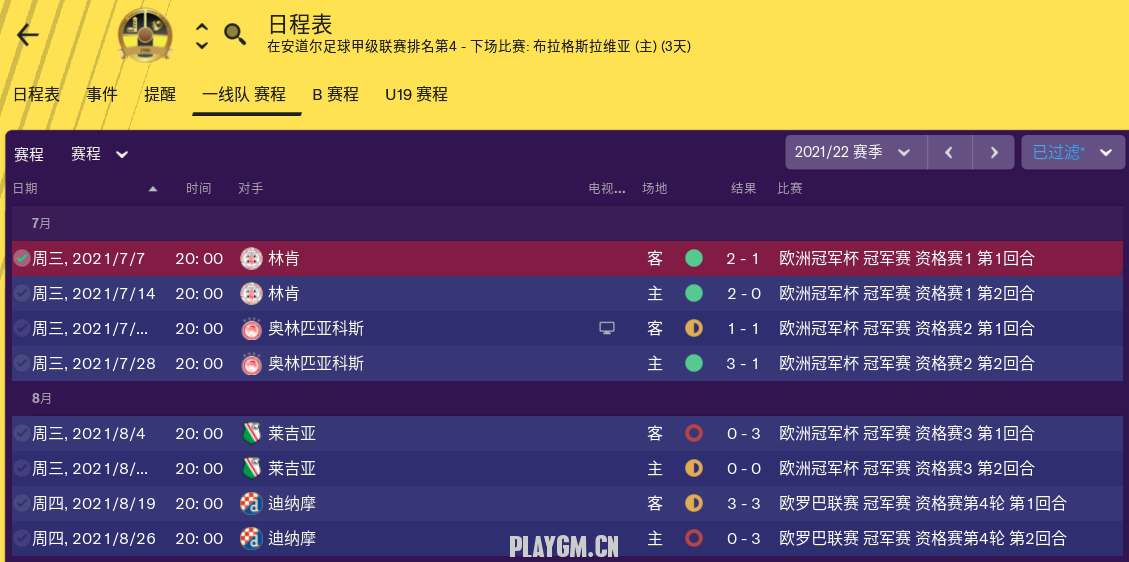Click the 迪纳摩 crest on 2021/8/19

click(251, 503)
